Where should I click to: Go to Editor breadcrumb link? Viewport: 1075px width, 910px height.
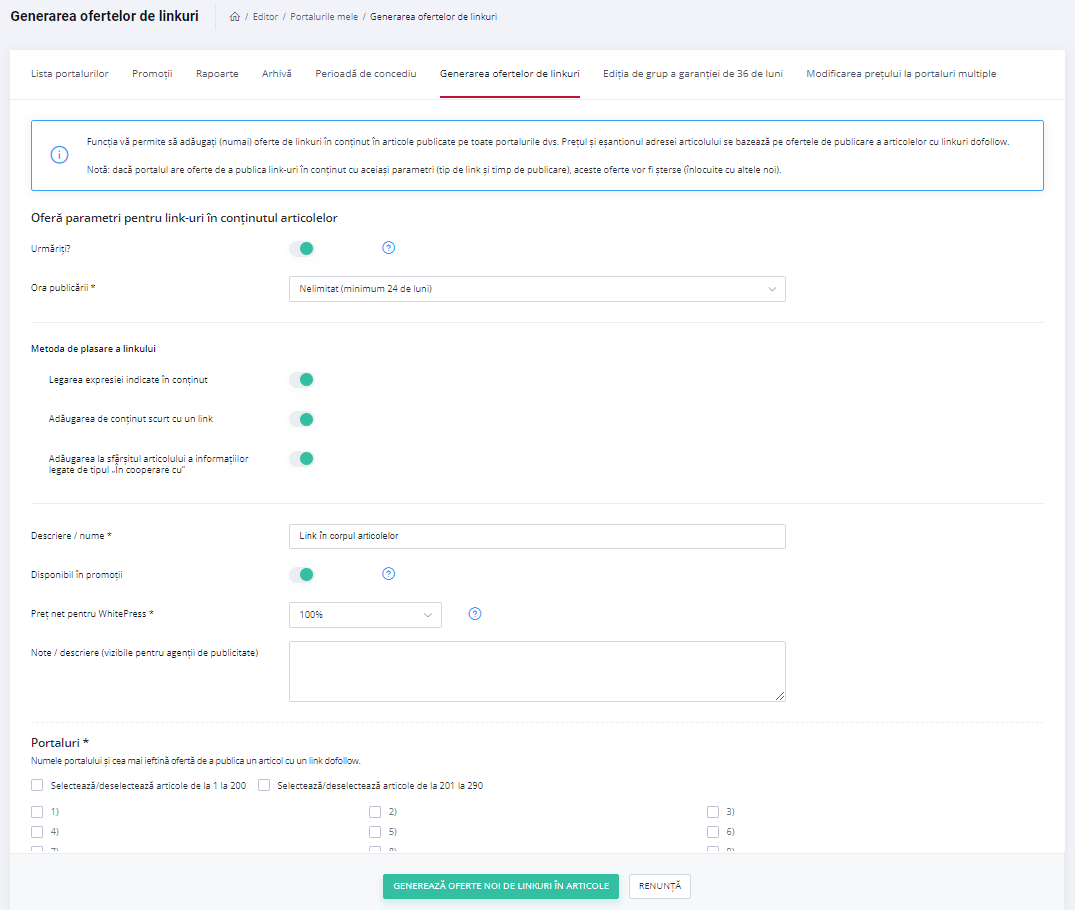[265, 16]
